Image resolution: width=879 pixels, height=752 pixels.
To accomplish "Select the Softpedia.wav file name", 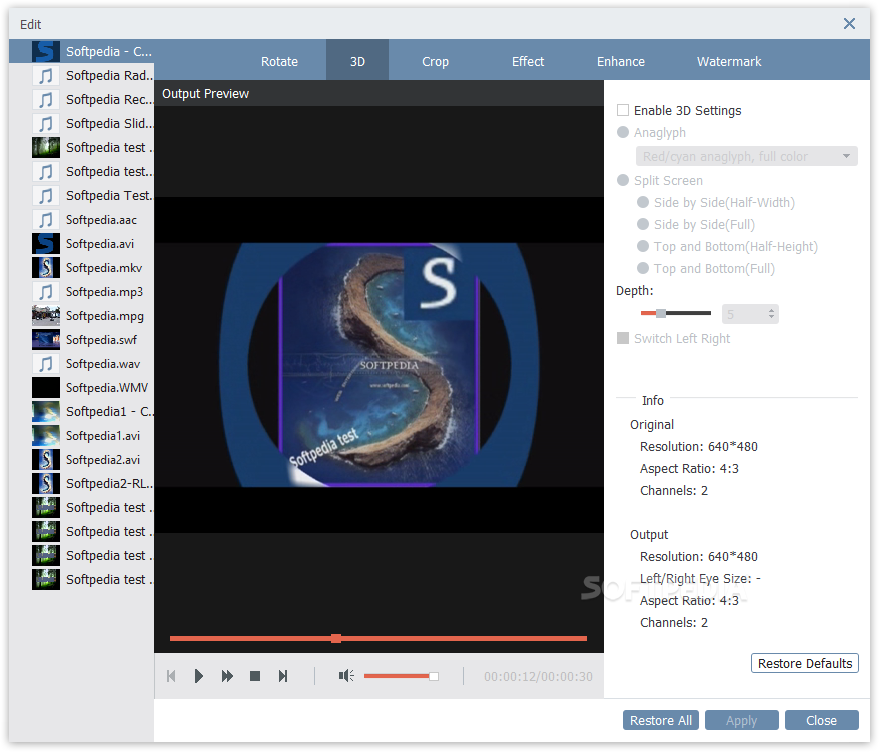I will (103, 364).
